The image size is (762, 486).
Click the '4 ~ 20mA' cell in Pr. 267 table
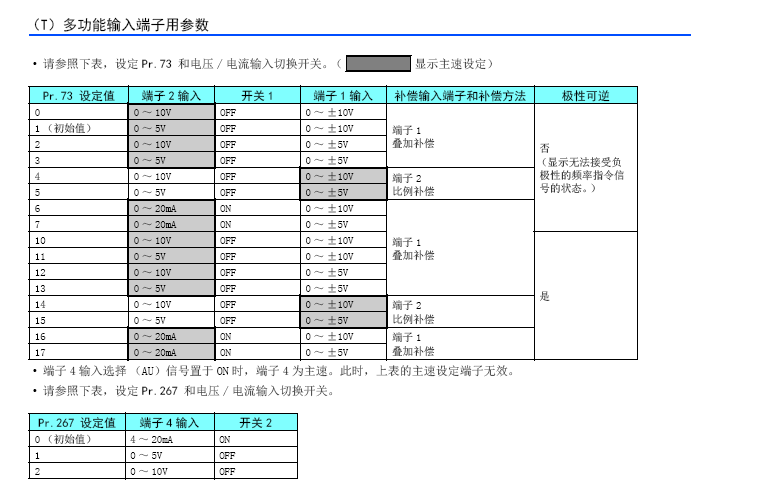(172, 439)
